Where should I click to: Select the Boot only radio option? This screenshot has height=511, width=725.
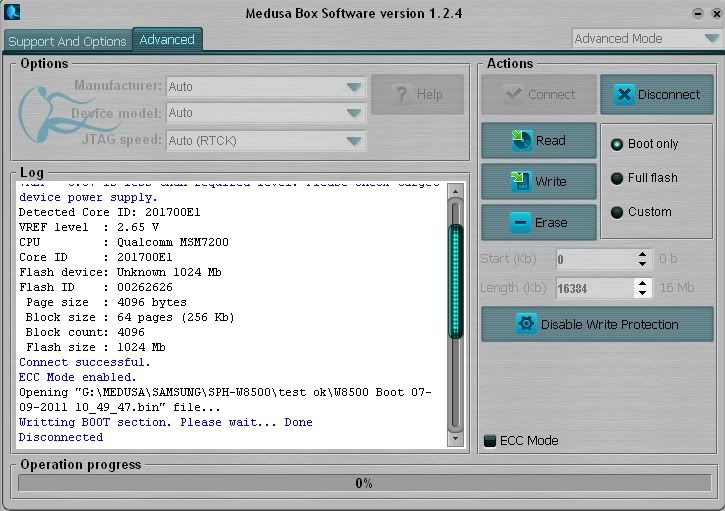pos(617,144)
